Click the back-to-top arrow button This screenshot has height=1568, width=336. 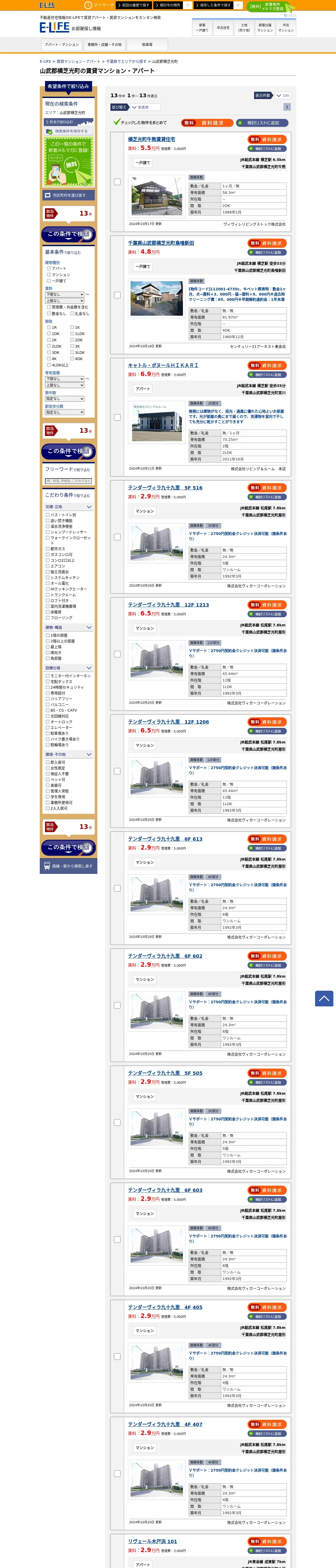(324, 998)
